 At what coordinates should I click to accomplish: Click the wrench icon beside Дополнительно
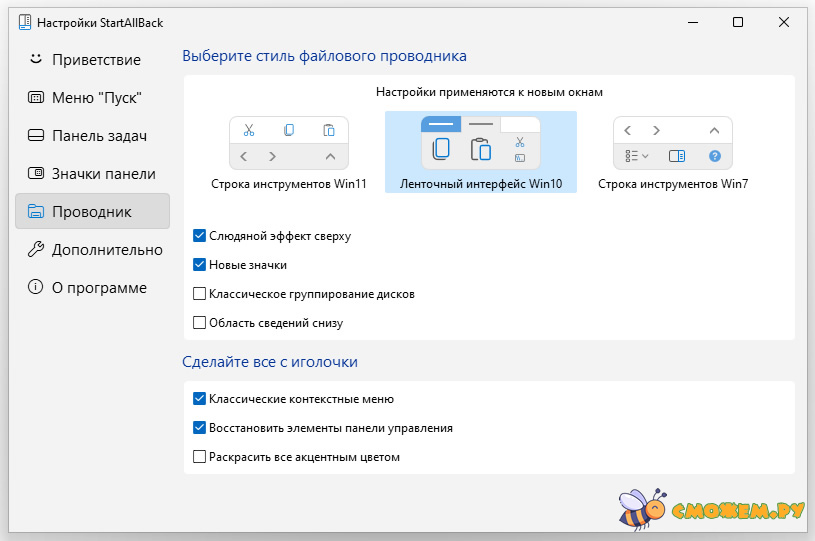coord(35,249)
